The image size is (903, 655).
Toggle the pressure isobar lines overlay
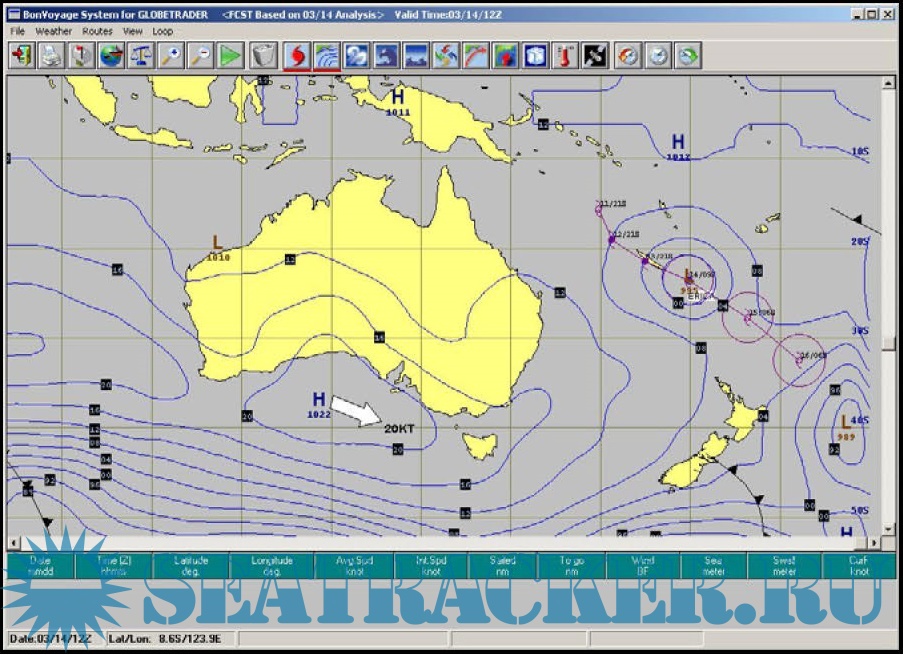(326, 56)
